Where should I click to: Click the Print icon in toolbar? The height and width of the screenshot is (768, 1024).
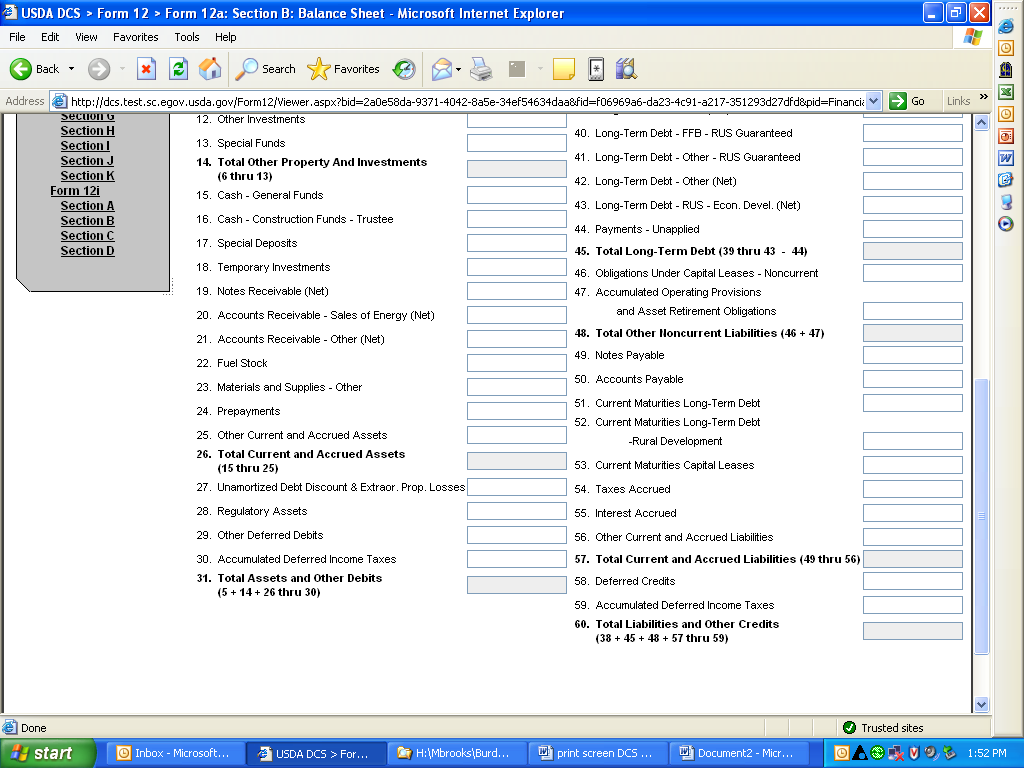click(481, 69)
